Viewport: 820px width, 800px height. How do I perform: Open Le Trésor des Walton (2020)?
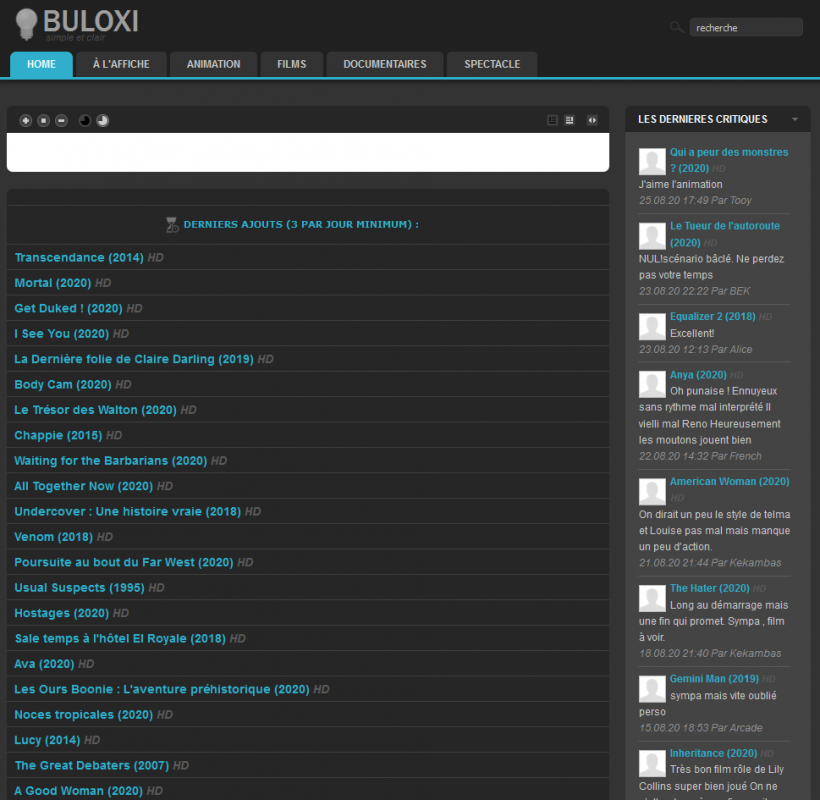point(96,410)
